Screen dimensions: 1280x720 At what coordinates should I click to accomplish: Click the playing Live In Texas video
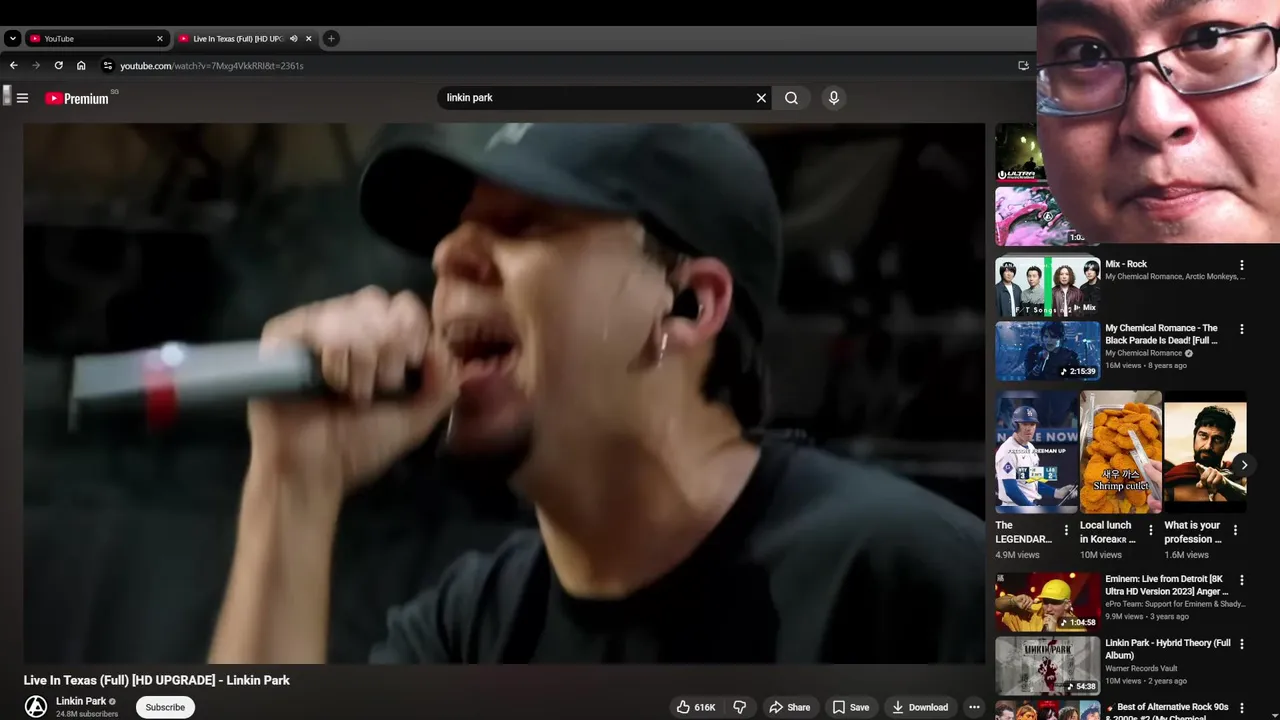pyautogui.click(x=504, y=393)
